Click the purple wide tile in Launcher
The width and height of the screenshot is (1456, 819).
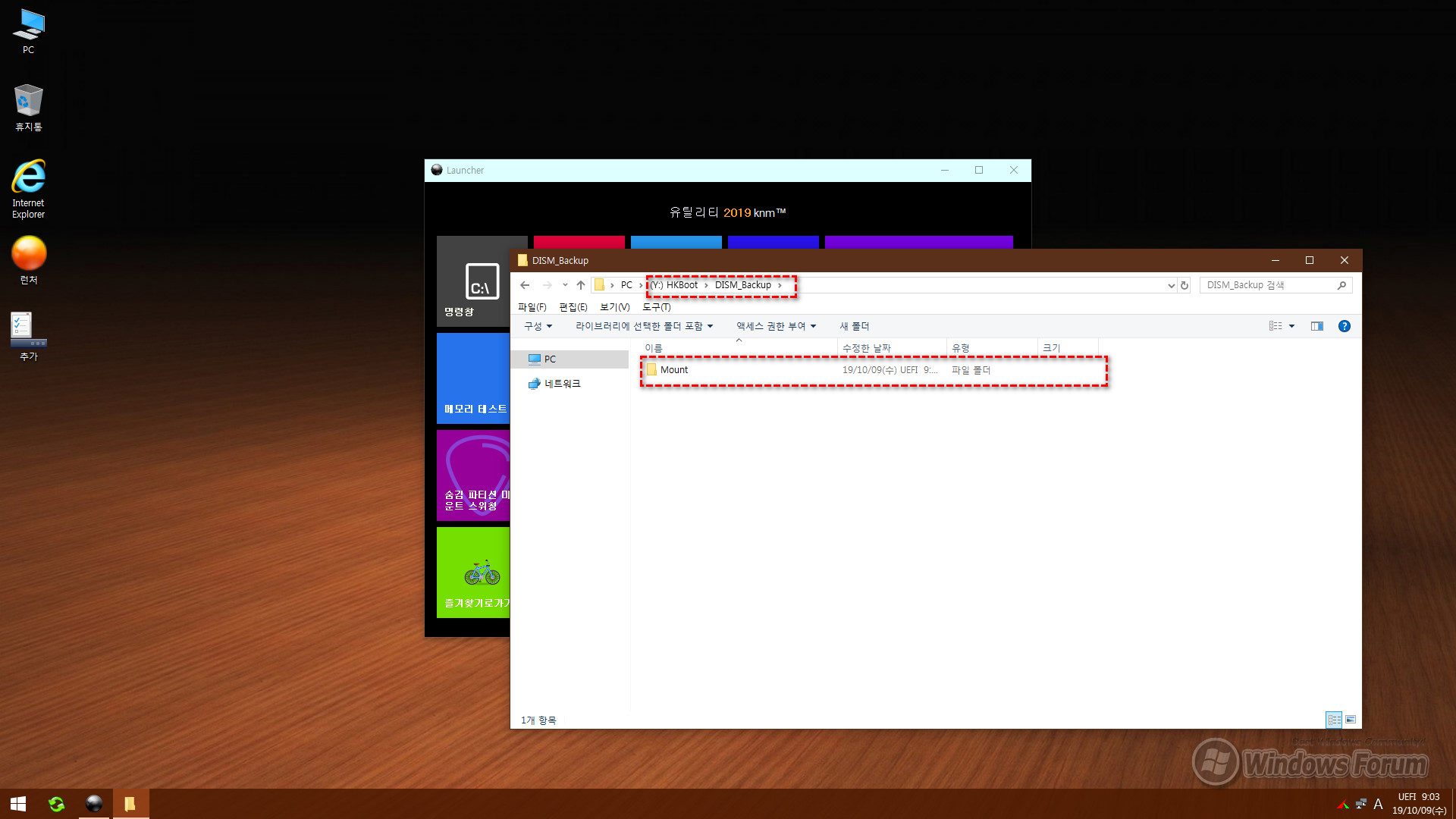click(x=919, y=242)
